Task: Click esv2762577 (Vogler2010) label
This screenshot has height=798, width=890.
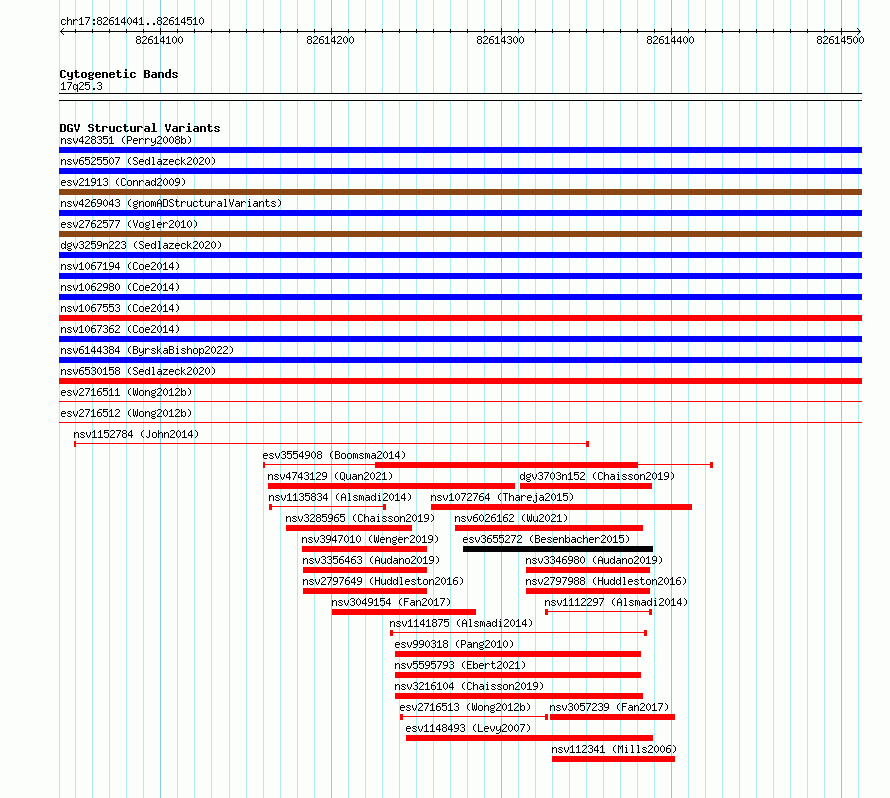Action: [x=129, y=224]
